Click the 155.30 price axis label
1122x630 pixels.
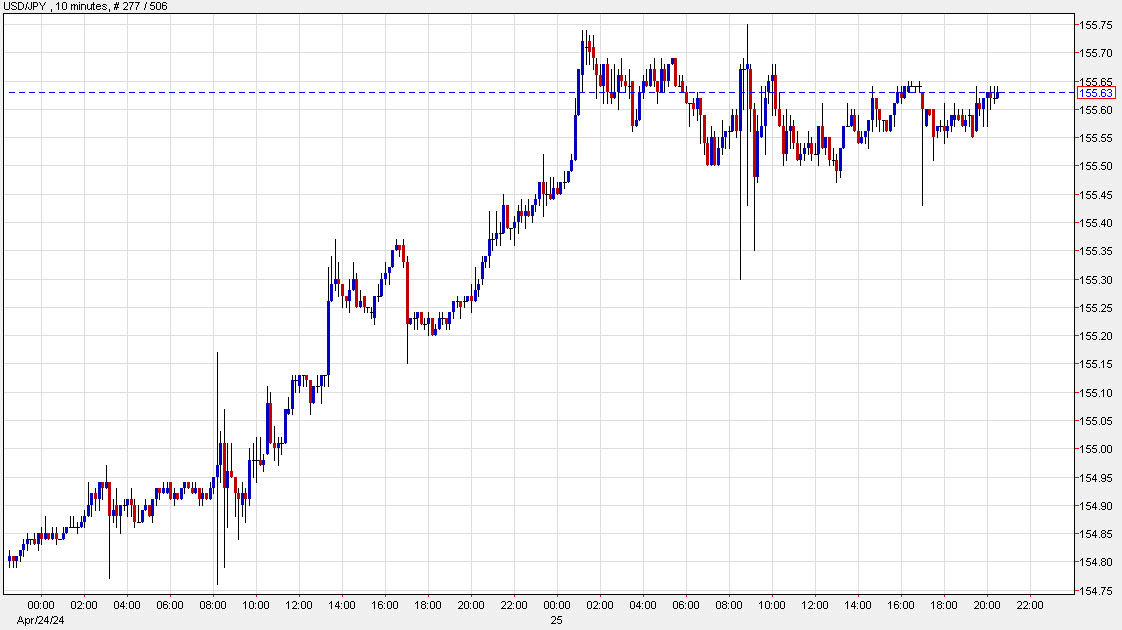(1096, 280)
